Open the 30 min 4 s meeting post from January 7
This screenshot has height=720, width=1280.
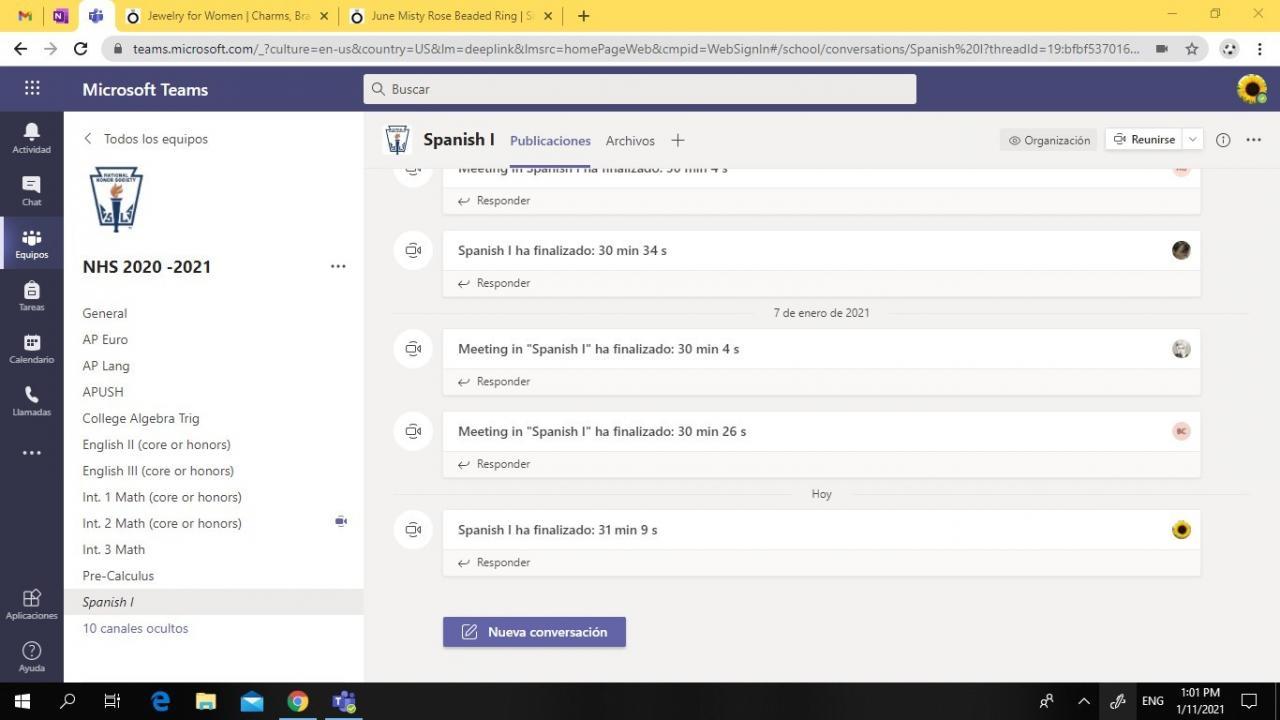pos(821,349)
